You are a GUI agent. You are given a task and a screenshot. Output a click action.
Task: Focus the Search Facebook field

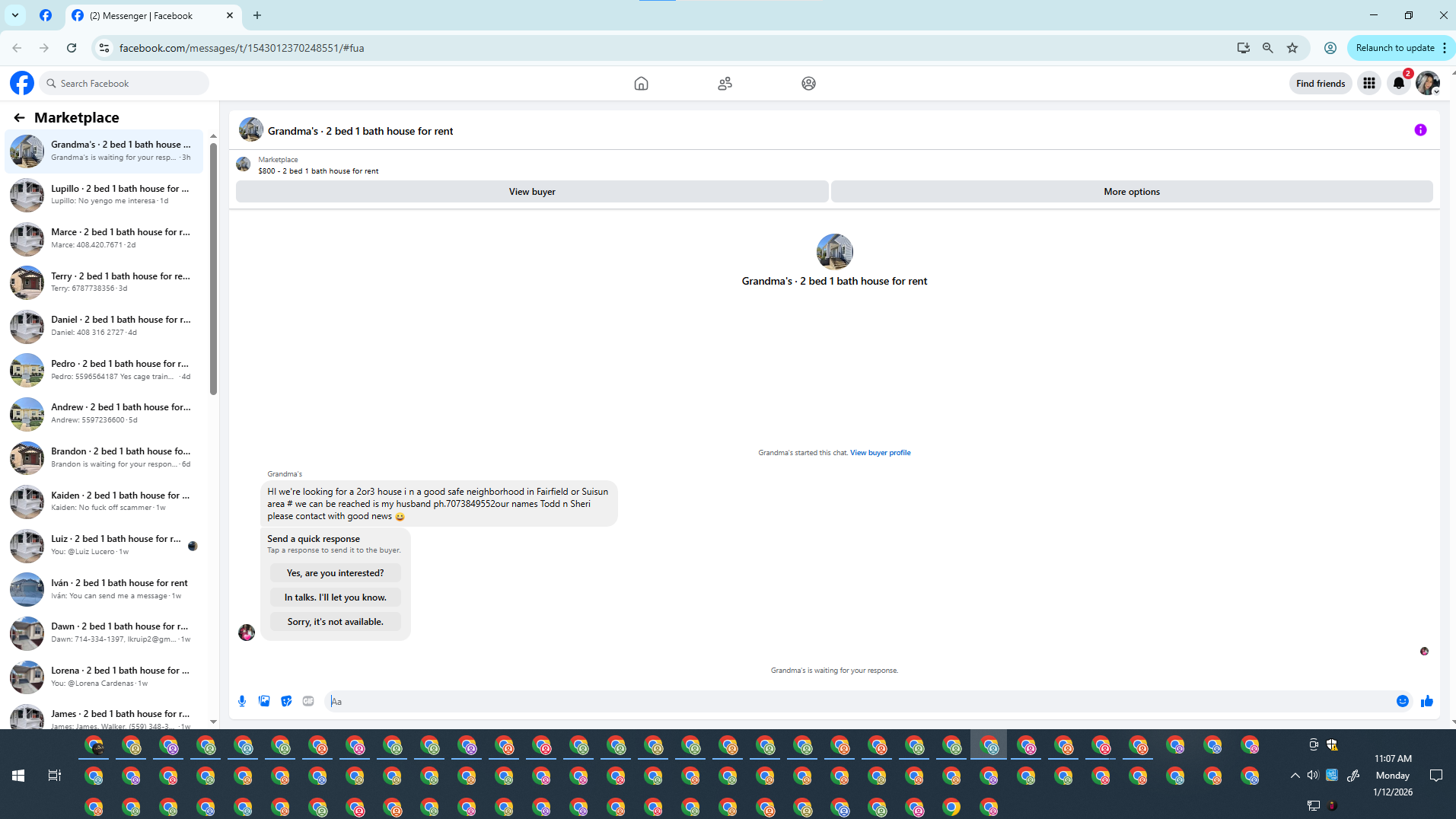[x=124, y=84]
